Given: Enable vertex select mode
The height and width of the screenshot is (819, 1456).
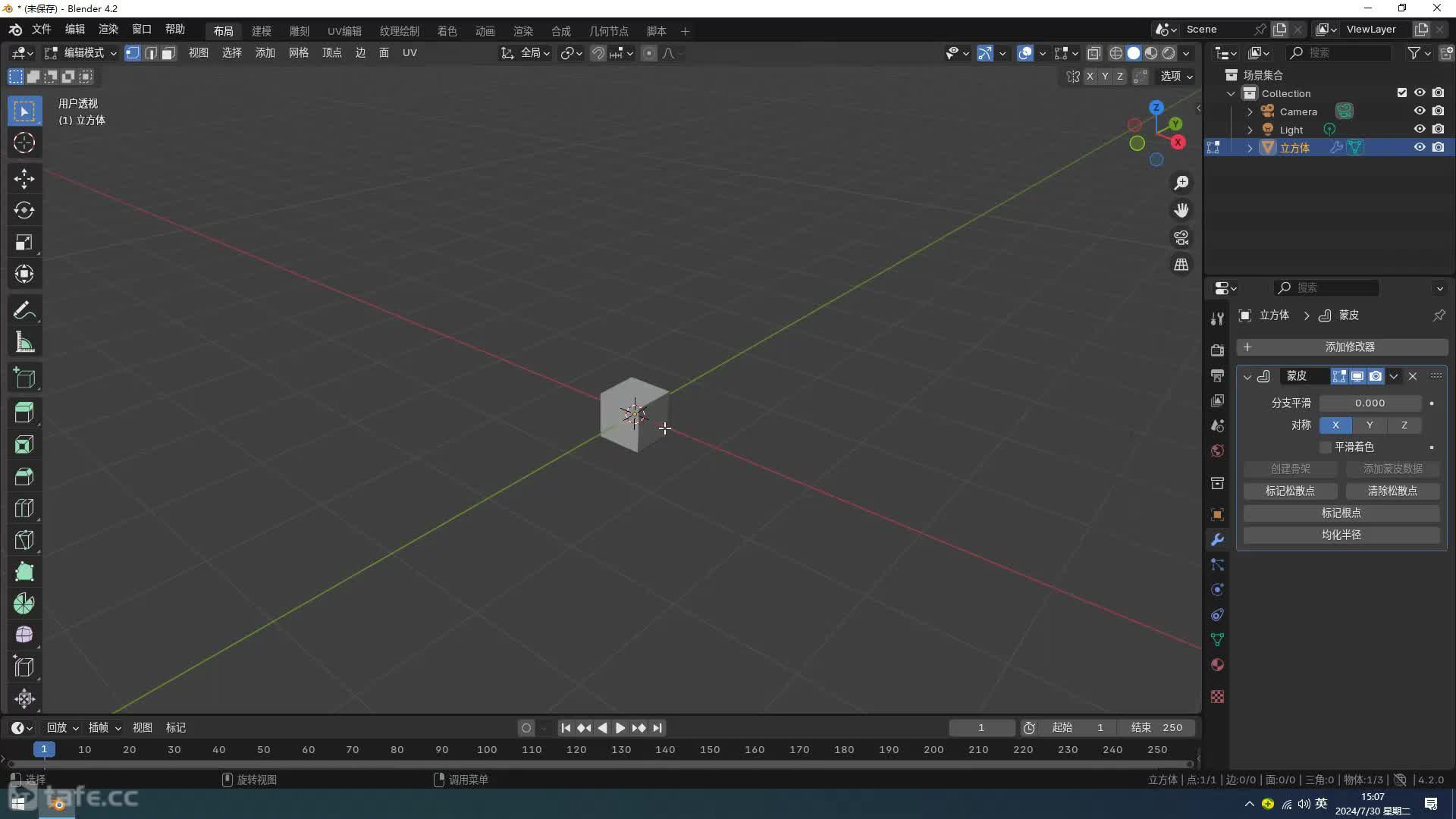Looking at the screenshot, I should 133,53.
